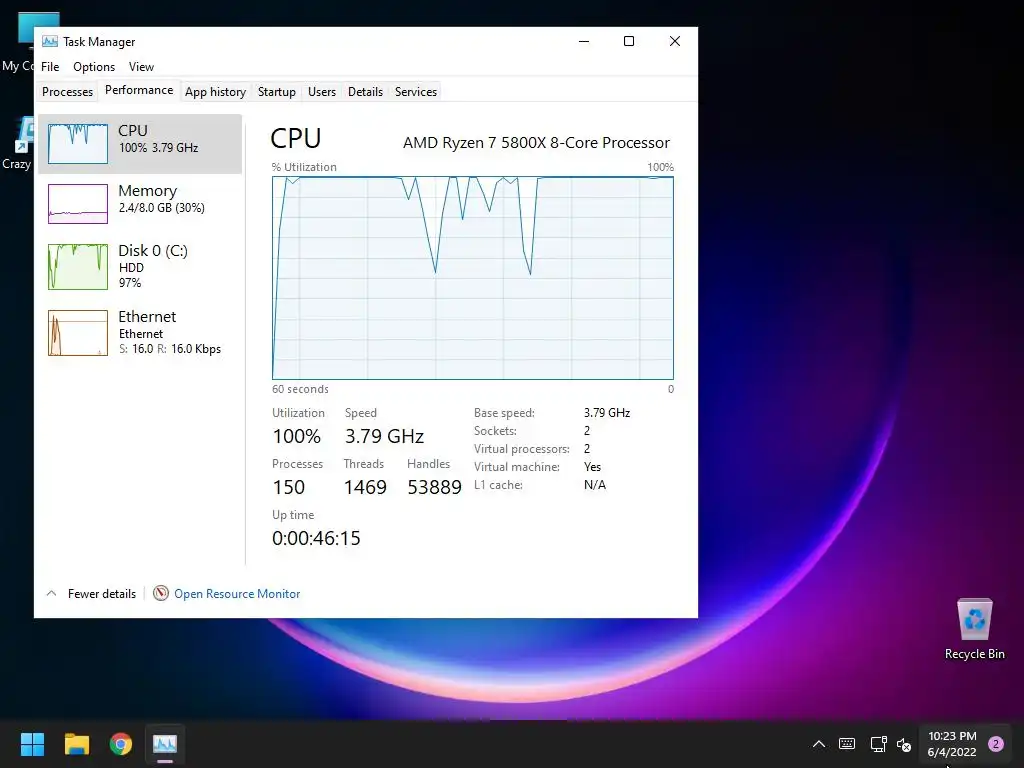Viewport: 1024px width, 768px height.
Task: Open the clock showing 10:23 PM
Action: coord(952,744)
